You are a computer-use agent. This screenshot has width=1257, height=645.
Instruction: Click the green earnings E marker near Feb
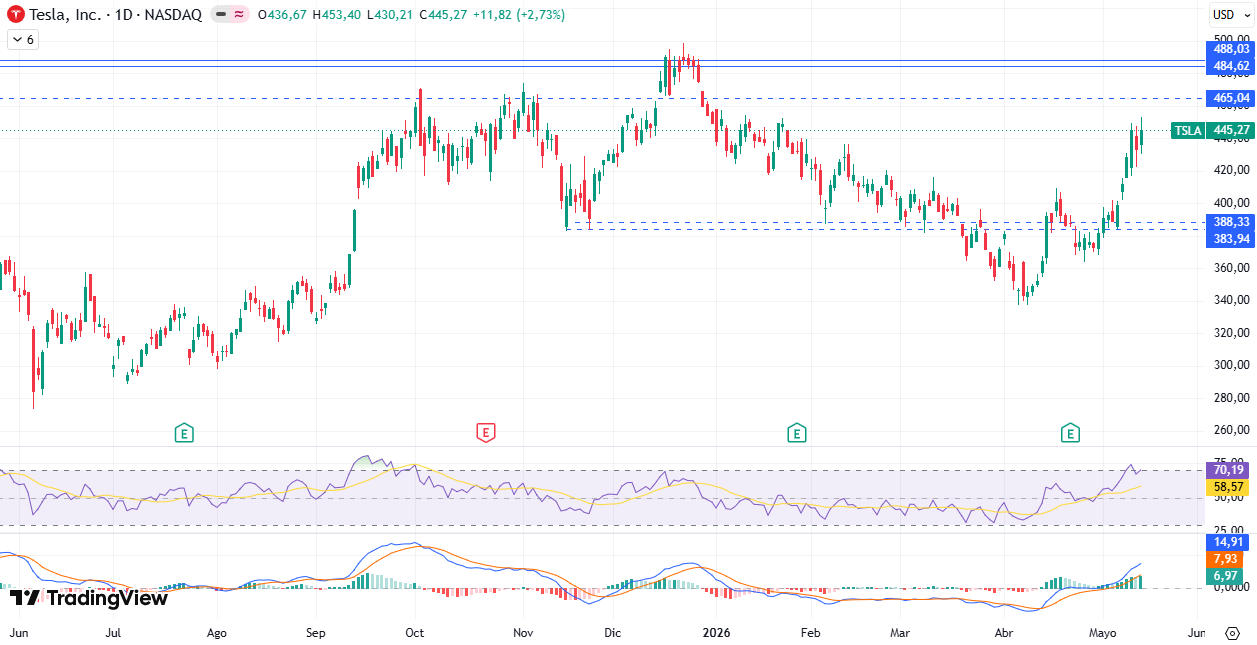click(796, 433)
